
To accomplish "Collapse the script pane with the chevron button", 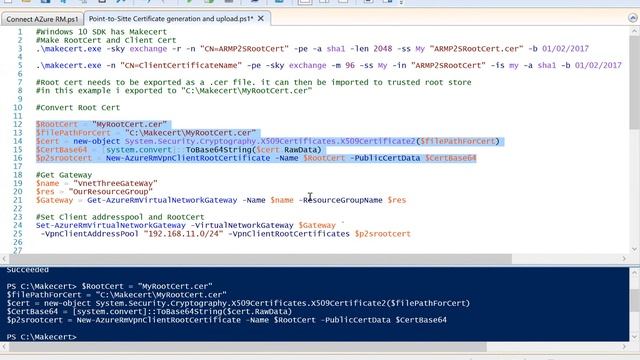I will coord(632,18).
